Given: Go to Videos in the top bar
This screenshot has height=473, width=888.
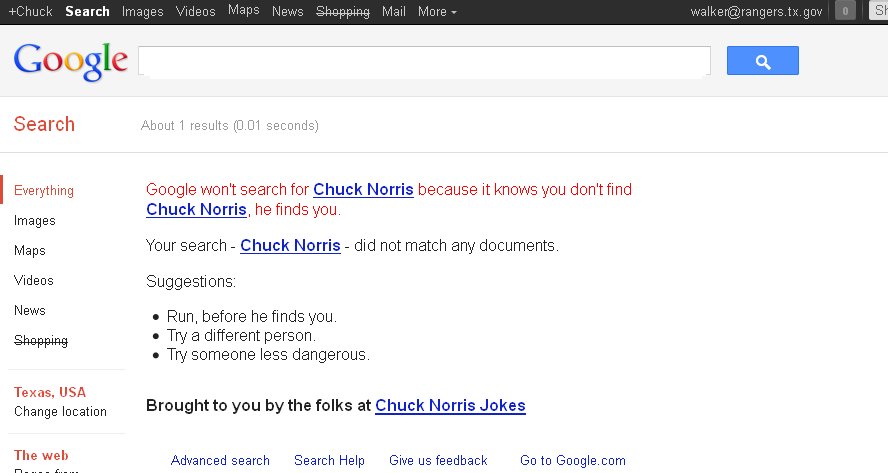Looking at the screenshot, I should [x=195, y=12].
